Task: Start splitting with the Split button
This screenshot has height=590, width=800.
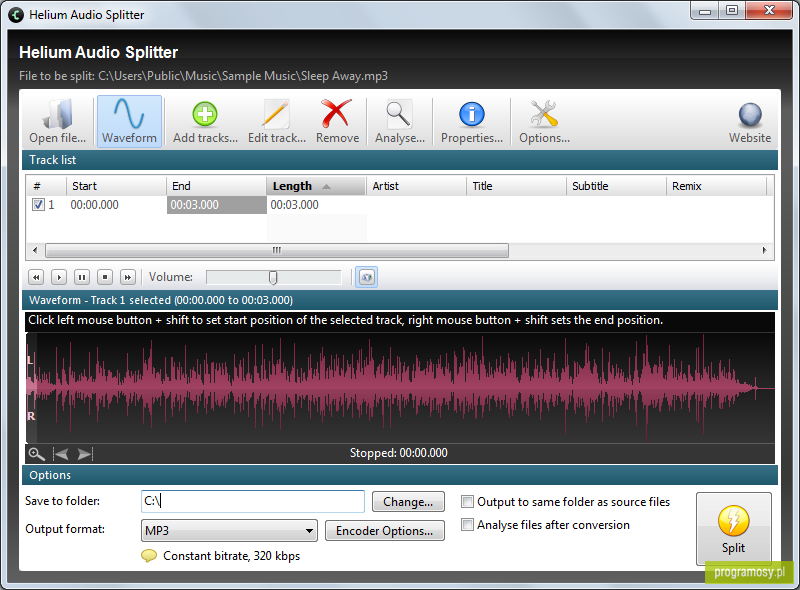Action: pyautogui.click(x=734, y=529)
